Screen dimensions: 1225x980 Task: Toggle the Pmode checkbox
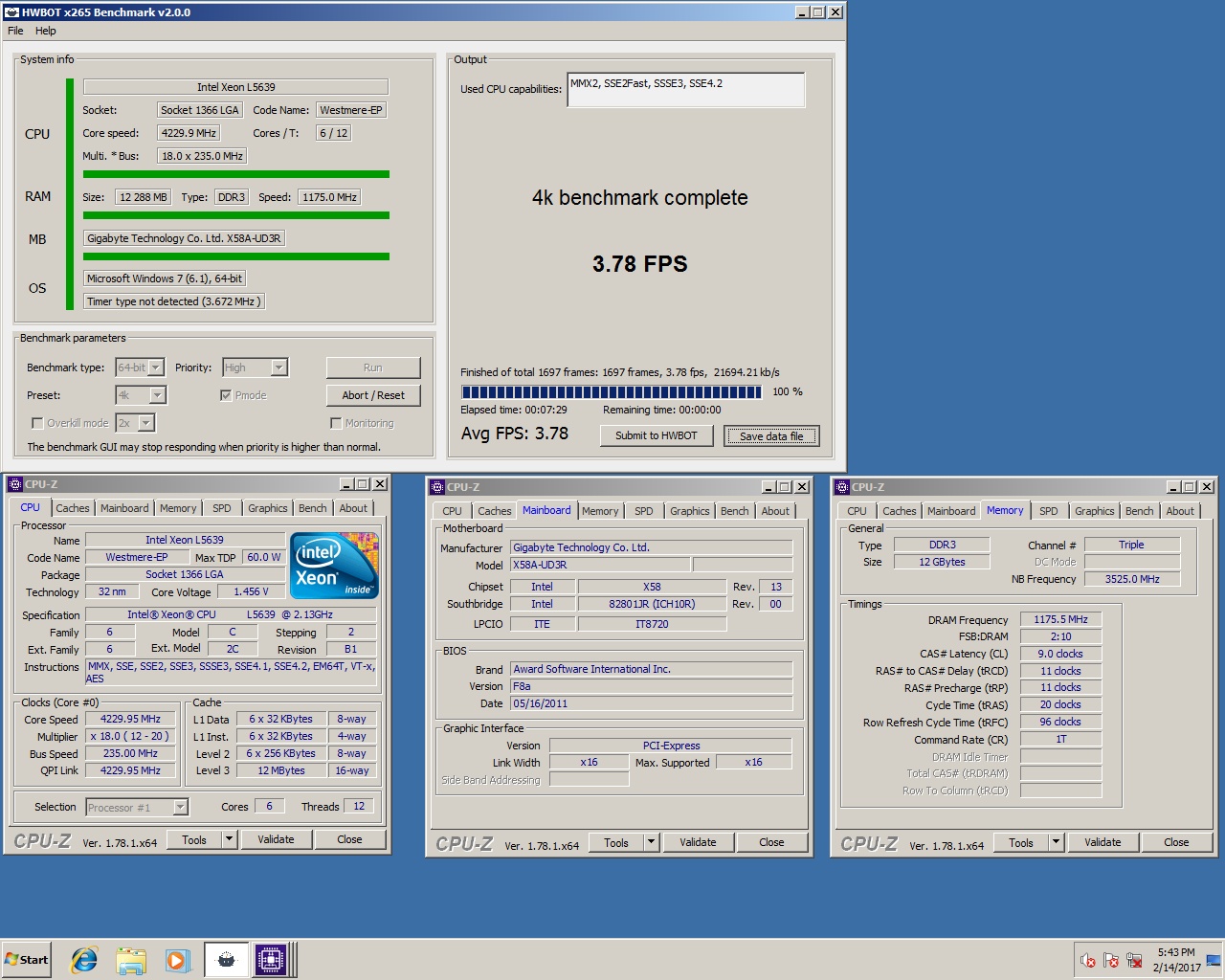tap(226, 395)
